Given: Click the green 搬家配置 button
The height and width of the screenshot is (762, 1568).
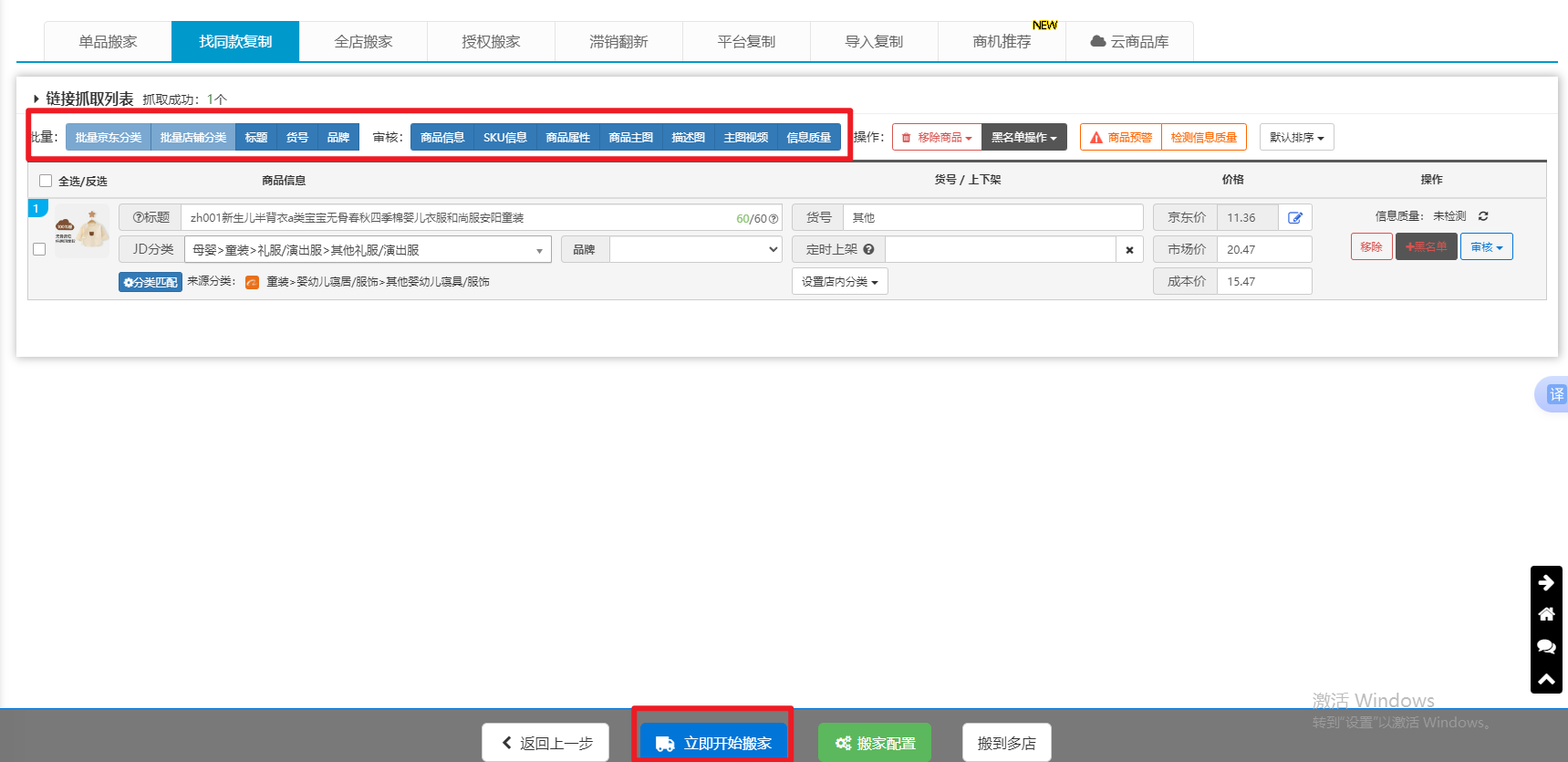Looking at the screenshot, I should pos(874,743).
